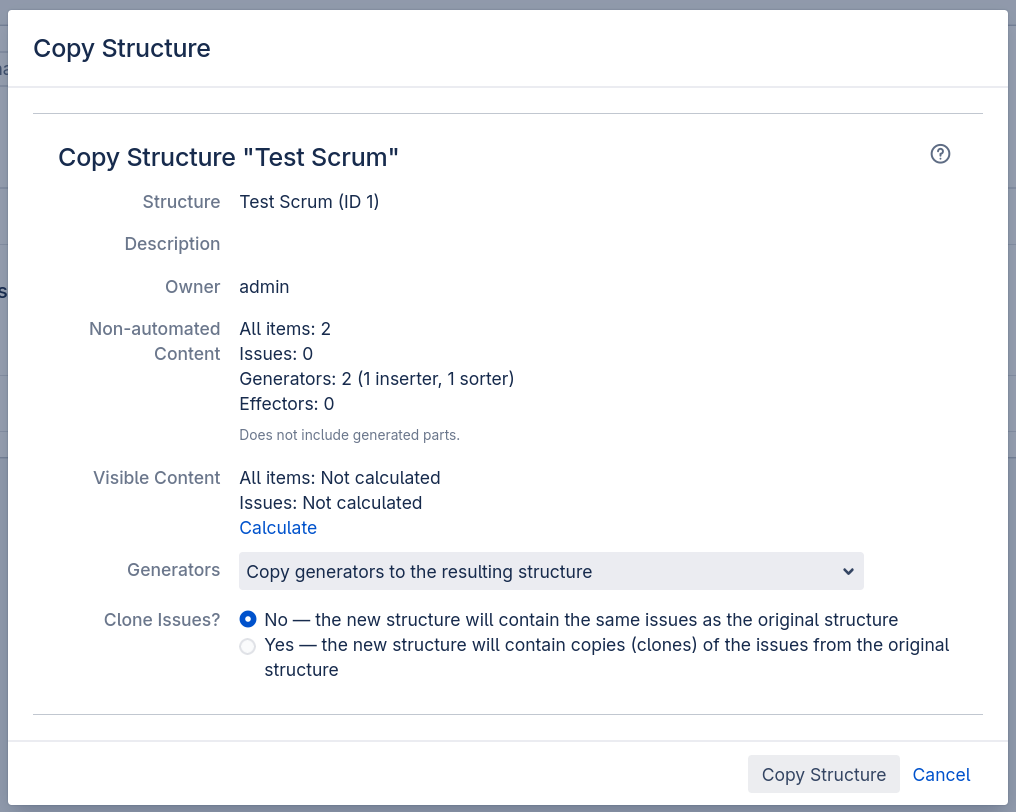Click the Copy Structure button
This screenshot has height=812, width=1016.
pos(824,774)
